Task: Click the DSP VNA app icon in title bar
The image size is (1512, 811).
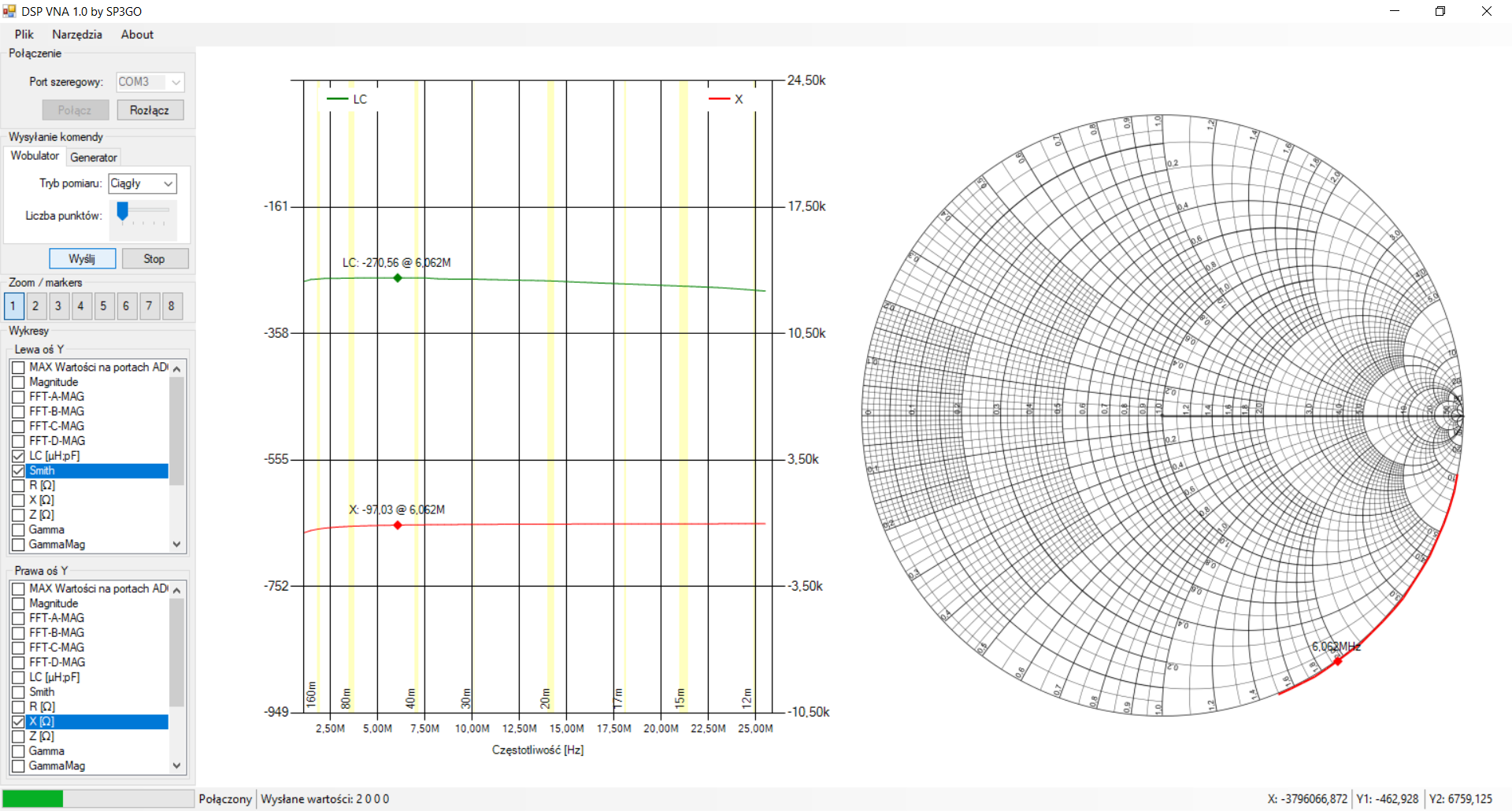Action: click(x=9, y=11)
